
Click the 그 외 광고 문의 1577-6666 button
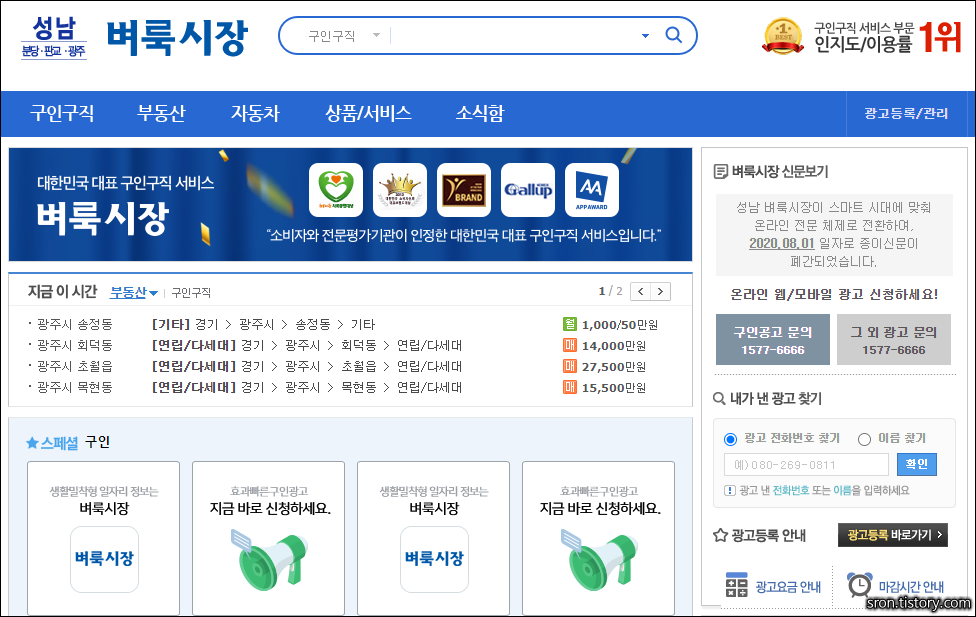(x=893, y=339)
